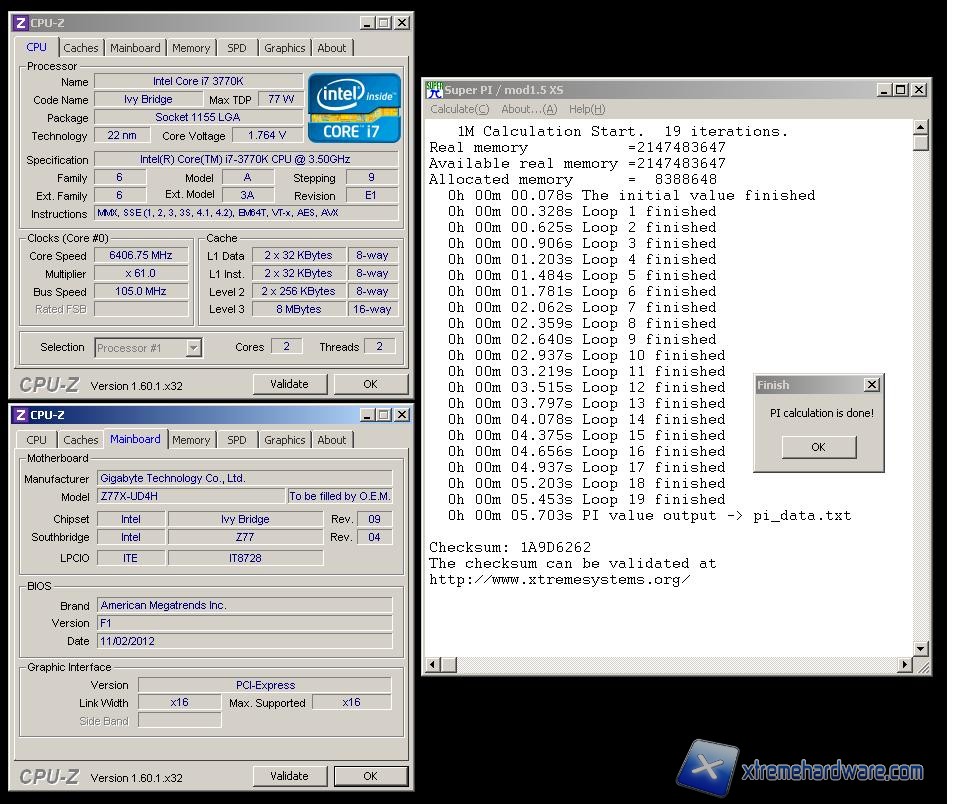
Task: Open the Processor #1 selection dropdown
Action: 193,348
